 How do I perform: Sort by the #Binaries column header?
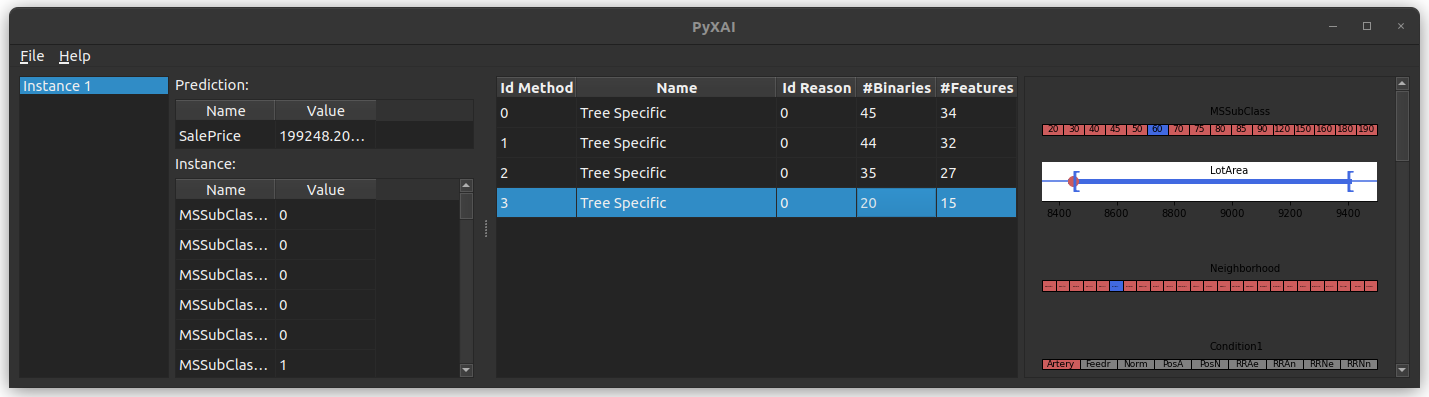coord(896,88)
